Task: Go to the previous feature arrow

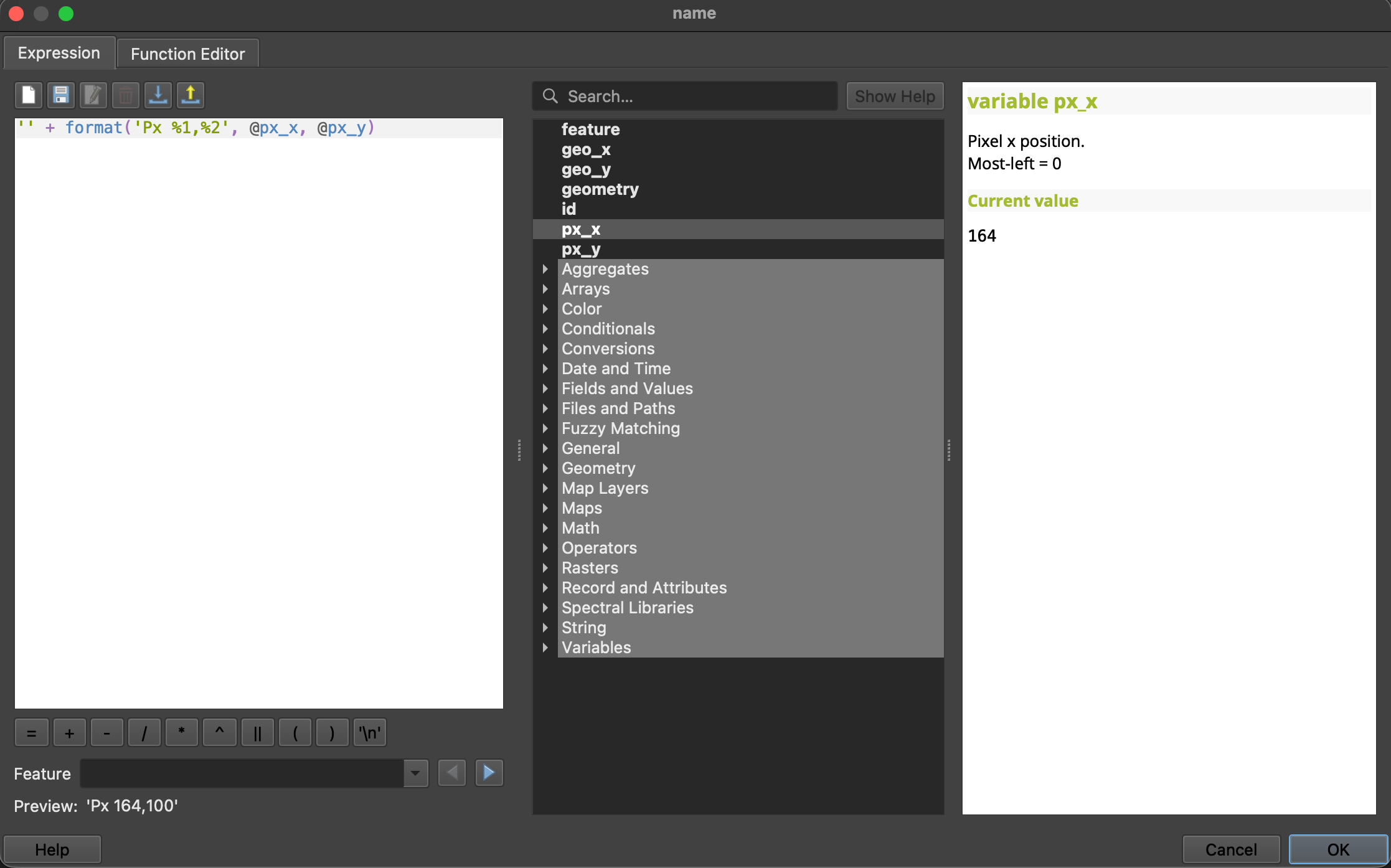Action: [x=452, y=773]
